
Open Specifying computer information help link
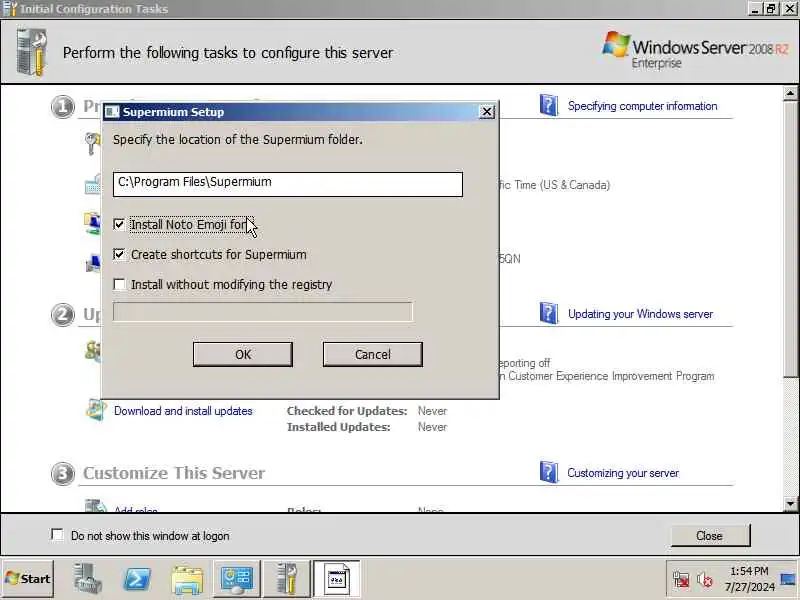642,106
